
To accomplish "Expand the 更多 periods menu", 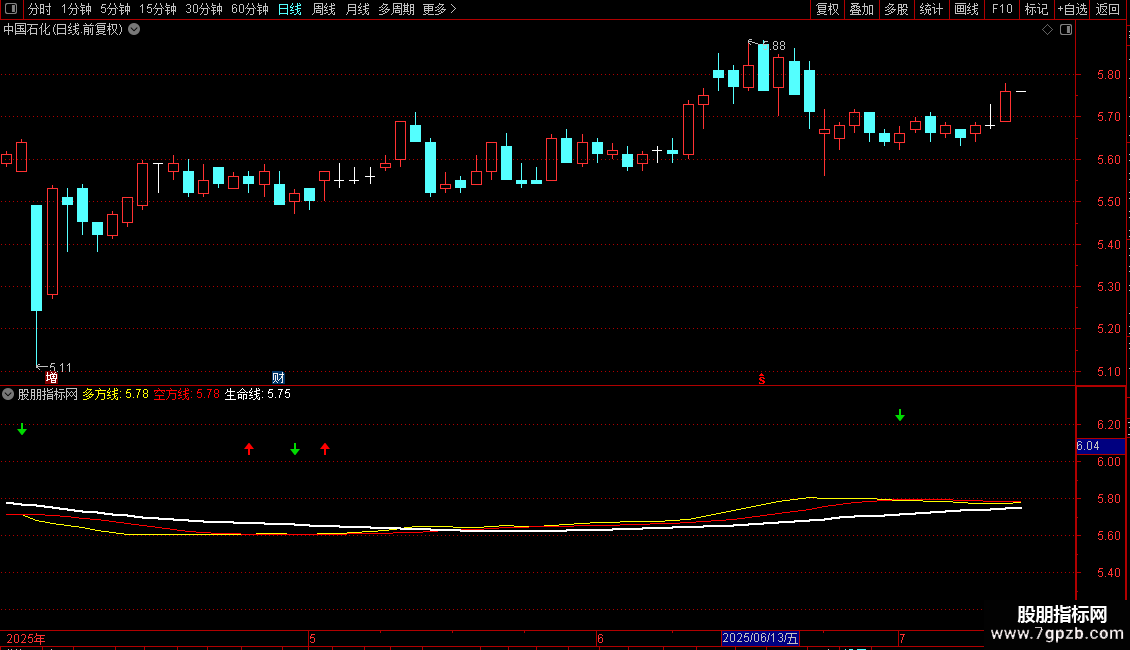I will coord(440,9).
